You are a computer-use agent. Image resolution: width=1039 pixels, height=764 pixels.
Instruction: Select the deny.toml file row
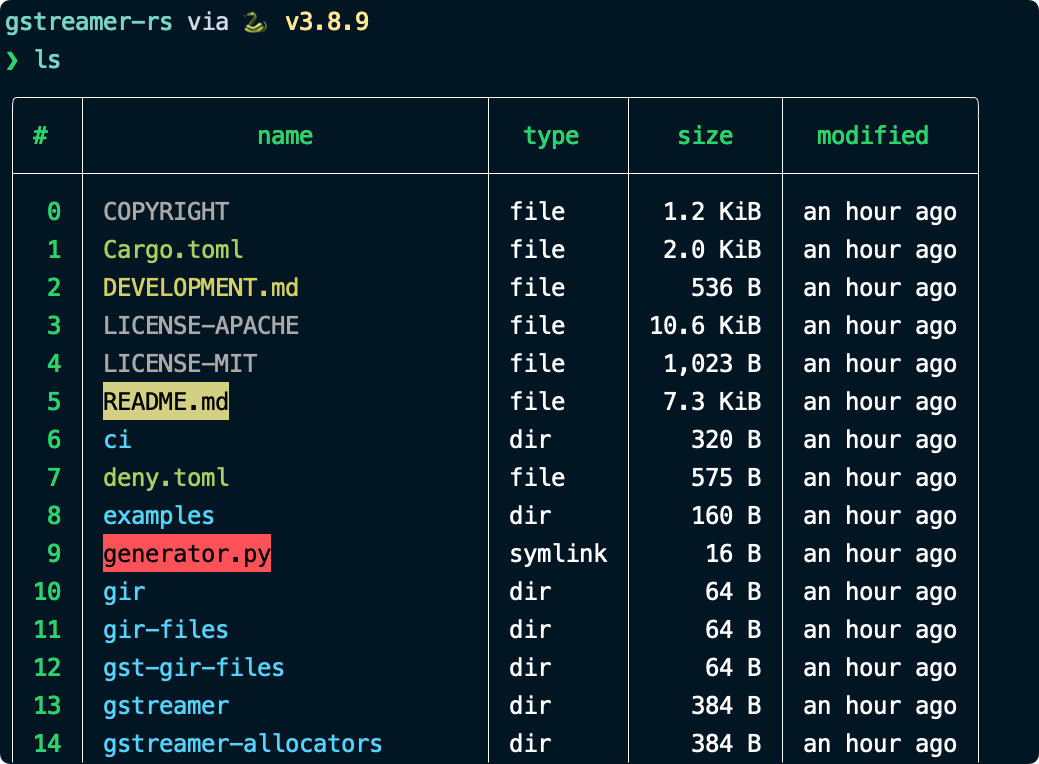(166, 477)
